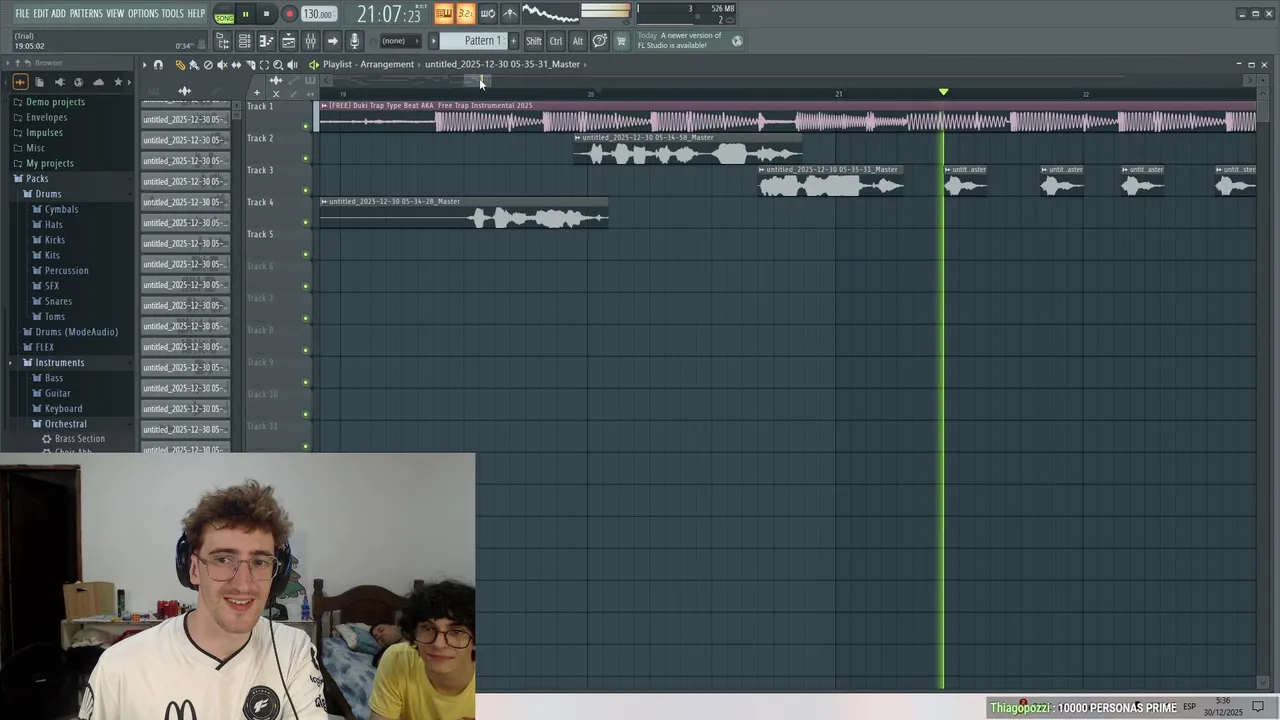Image resolution: width=1280 pixels, height=720 pixels.
Task: Show audio files tab in browser
Action: pos(20,82)
